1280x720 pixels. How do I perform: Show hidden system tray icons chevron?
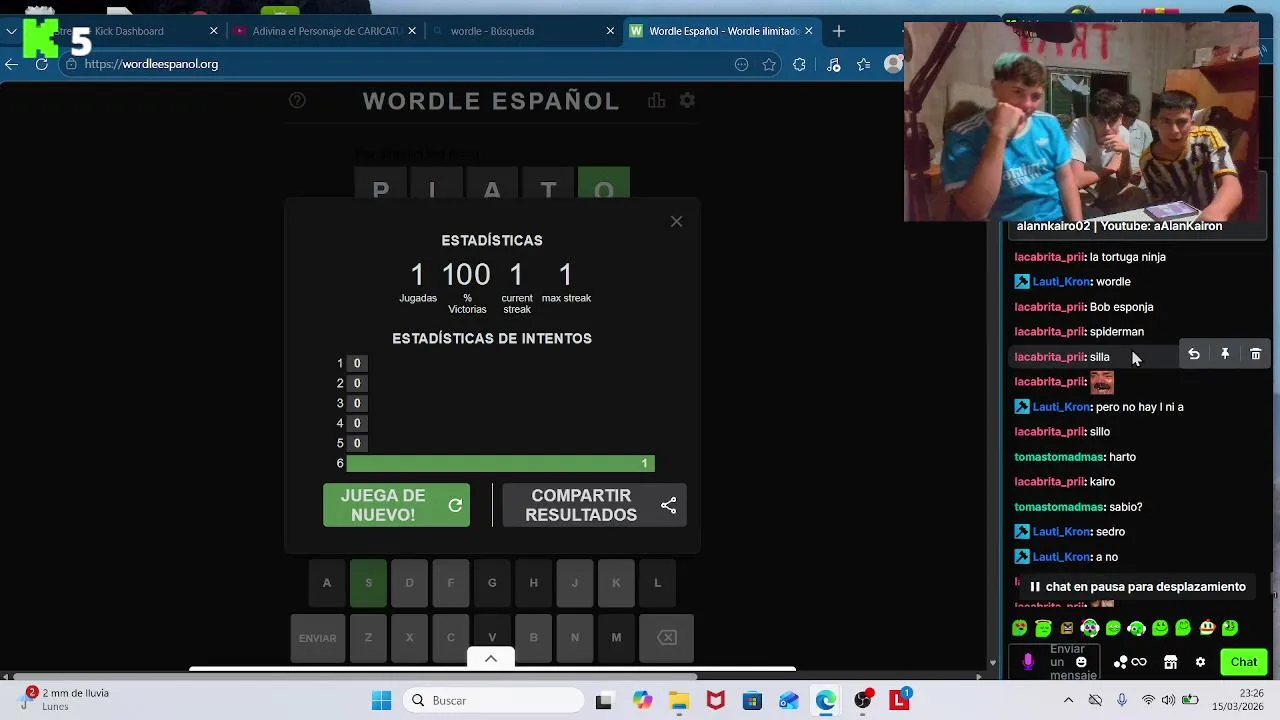pos(1068,700)
